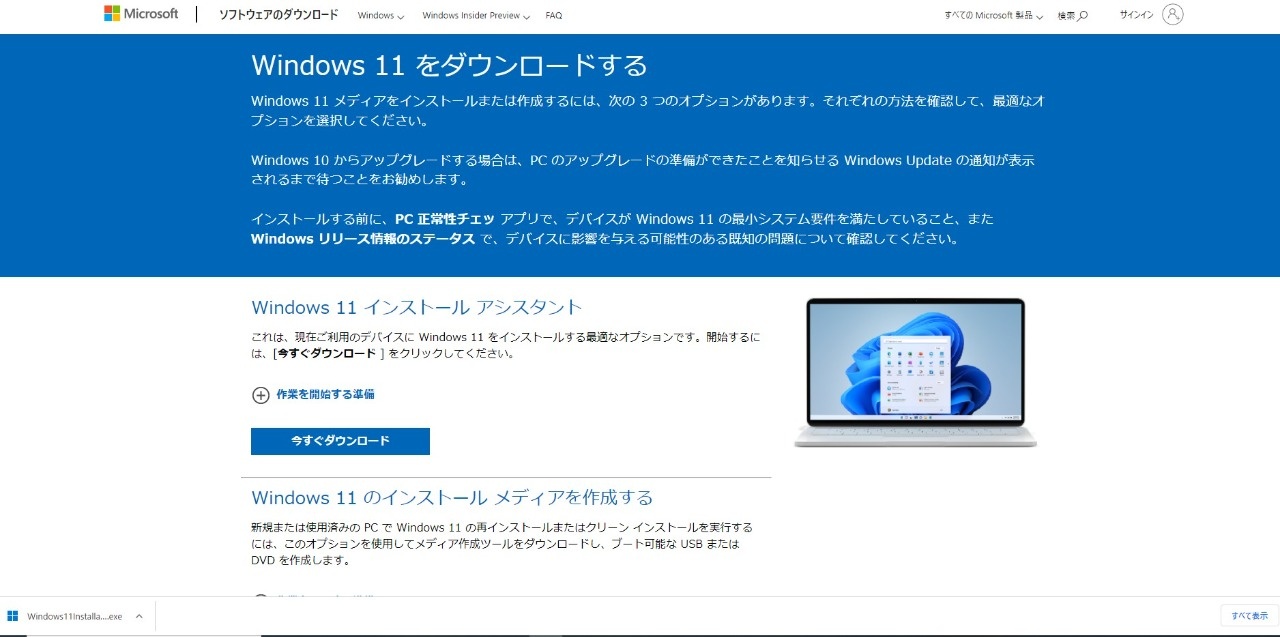The height and width of the screenshot is (637, 1280).
Task: Expand 作業を開始する準備 section
Action: pos(313,395)
